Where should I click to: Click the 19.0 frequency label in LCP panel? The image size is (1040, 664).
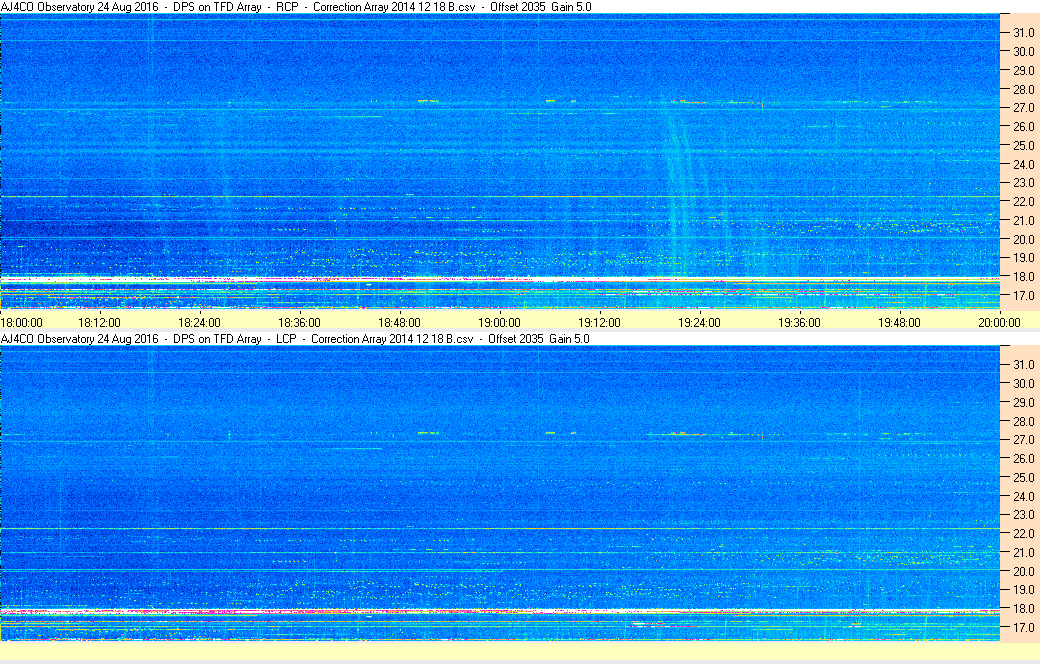(x=1023, y=590)
